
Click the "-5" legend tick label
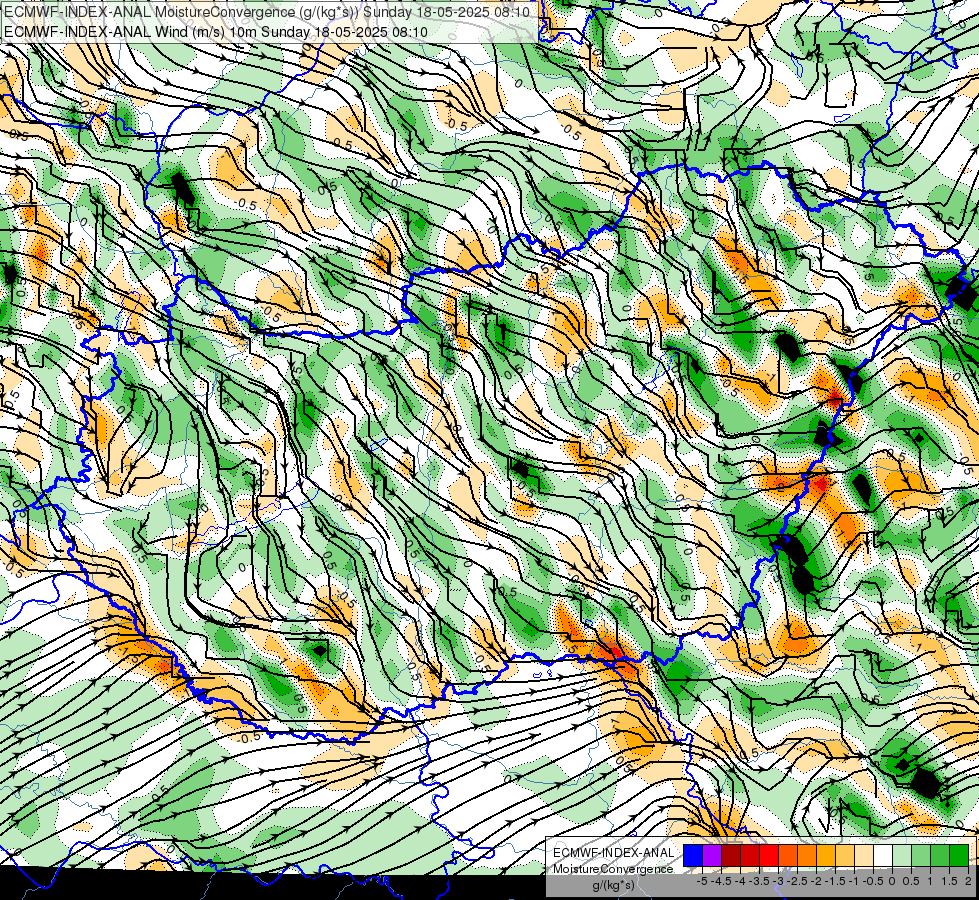point(702,881)
